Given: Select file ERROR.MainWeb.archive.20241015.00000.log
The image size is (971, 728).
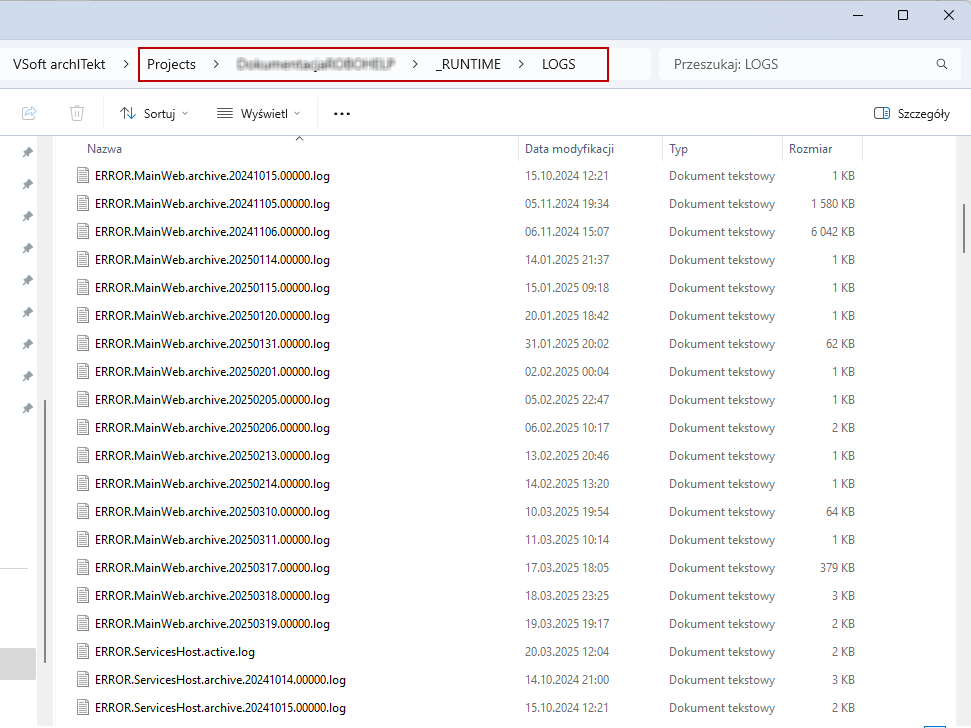Looking at the screenshot, I should tap(212, 176).
